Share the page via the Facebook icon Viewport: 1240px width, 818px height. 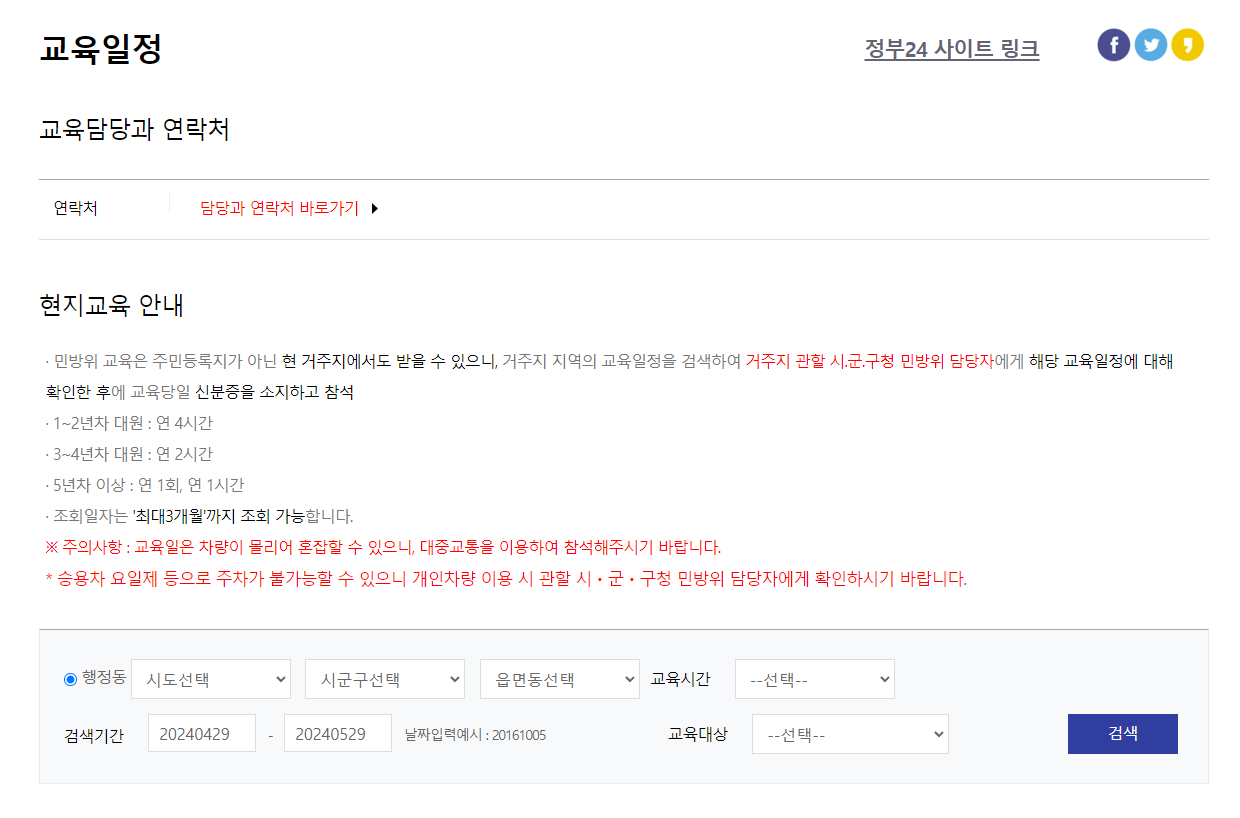pos(1113,44)
